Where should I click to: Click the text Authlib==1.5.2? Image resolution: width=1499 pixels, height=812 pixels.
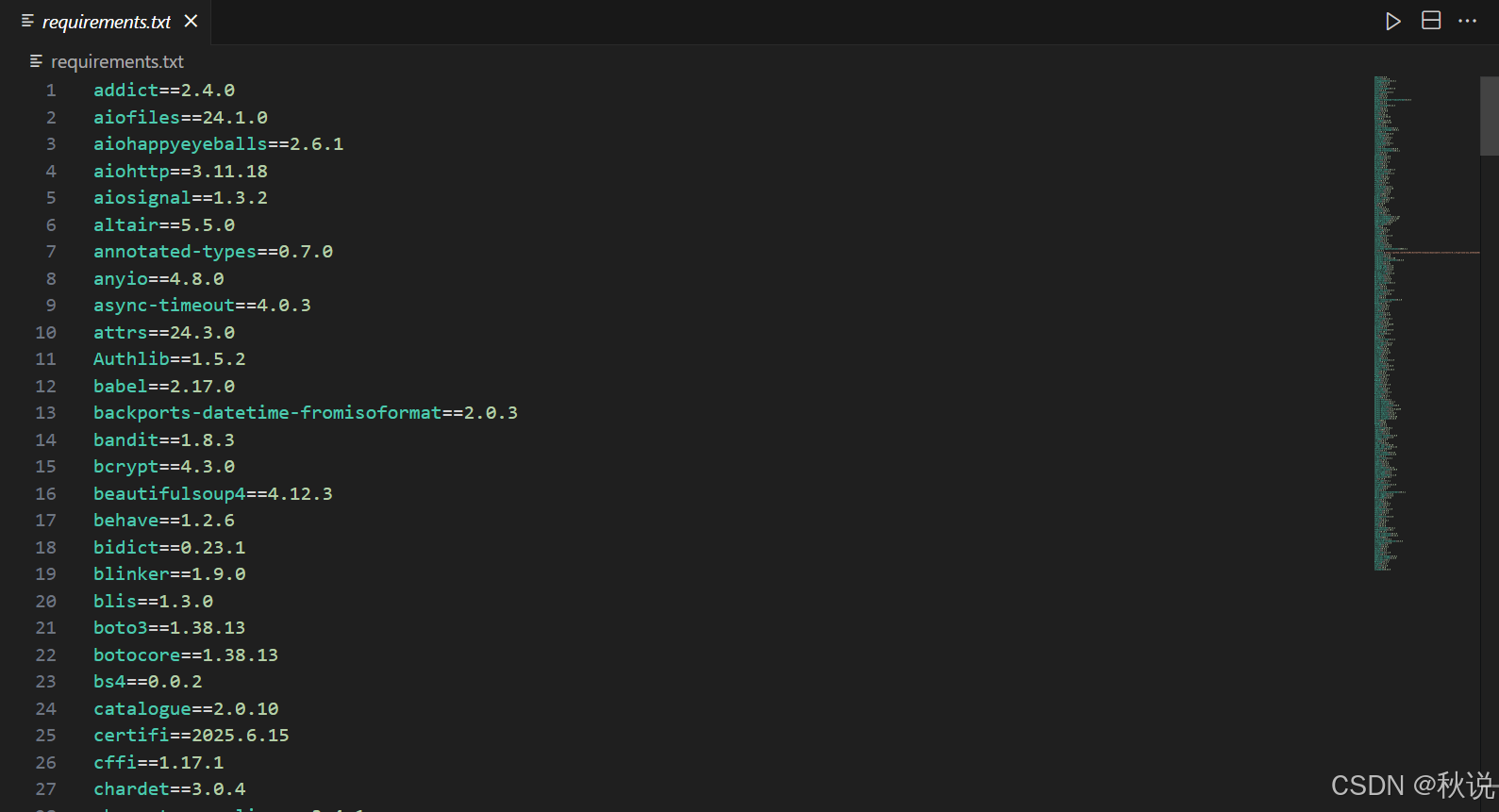170,359
